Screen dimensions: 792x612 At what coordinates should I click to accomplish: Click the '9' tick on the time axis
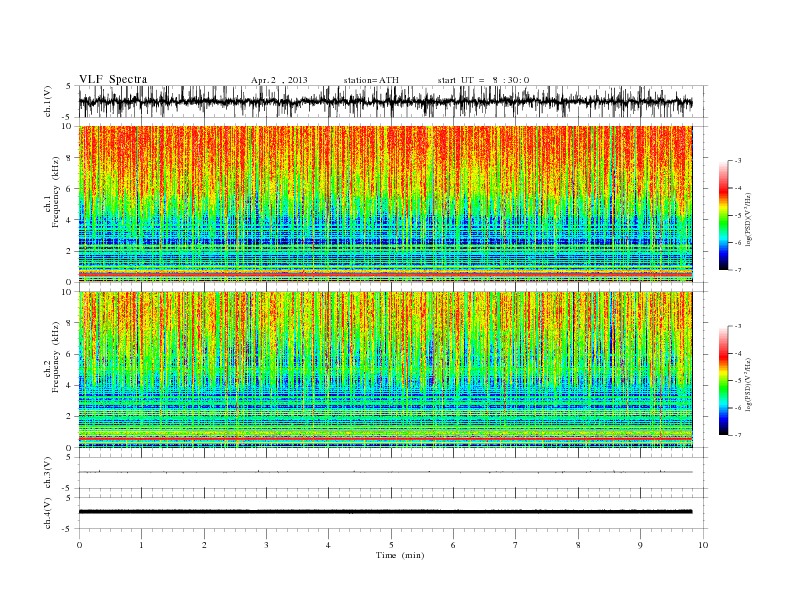pos(640,545)
